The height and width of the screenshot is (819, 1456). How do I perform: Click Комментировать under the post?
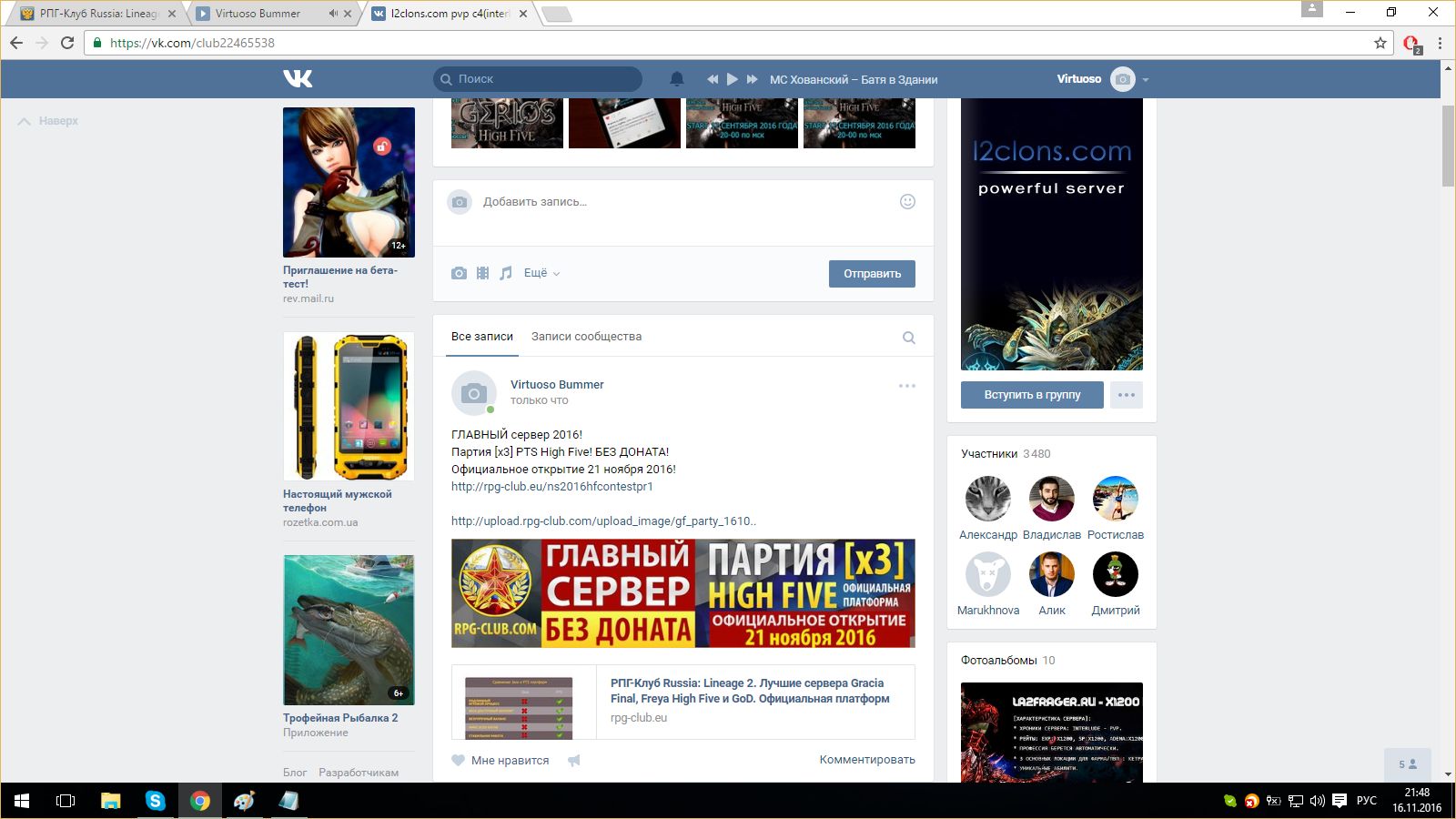[867, 760]
